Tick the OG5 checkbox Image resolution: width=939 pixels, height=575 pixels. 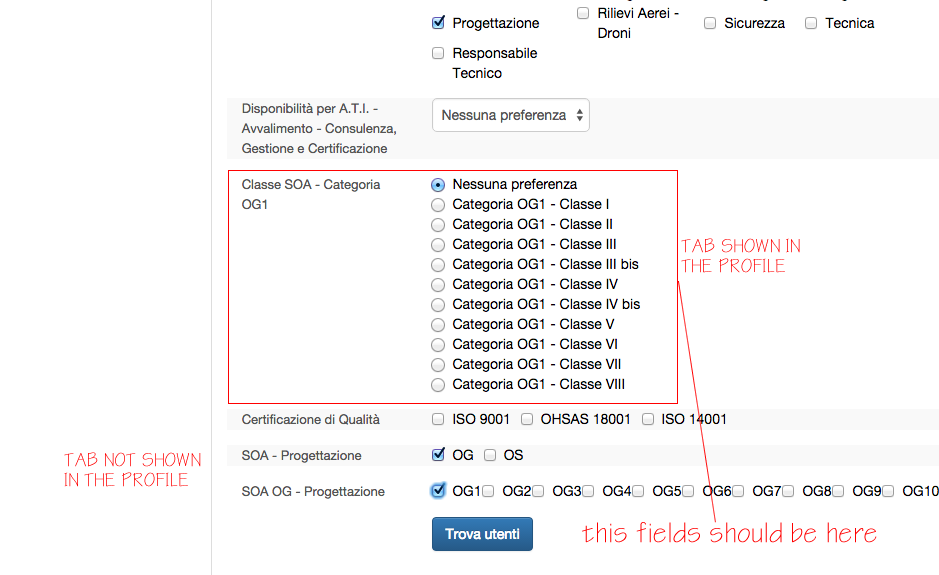(638, 491)
